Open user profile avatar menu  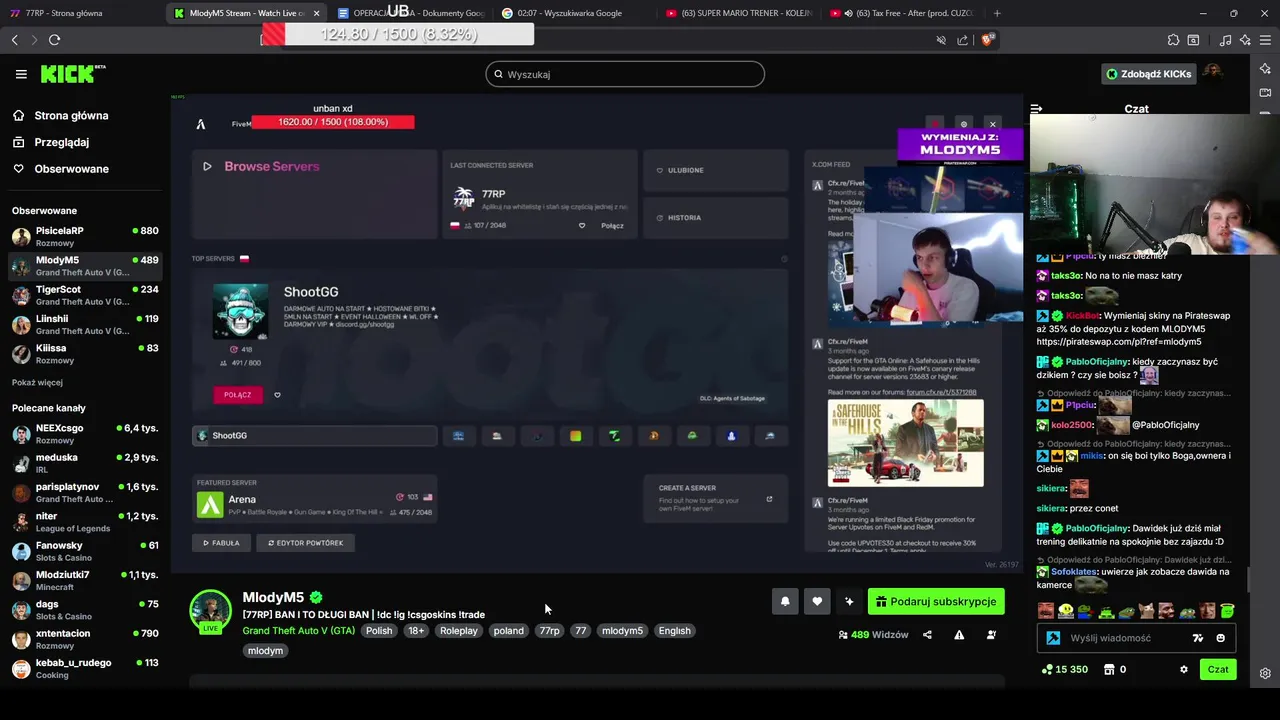[1212, 73]
